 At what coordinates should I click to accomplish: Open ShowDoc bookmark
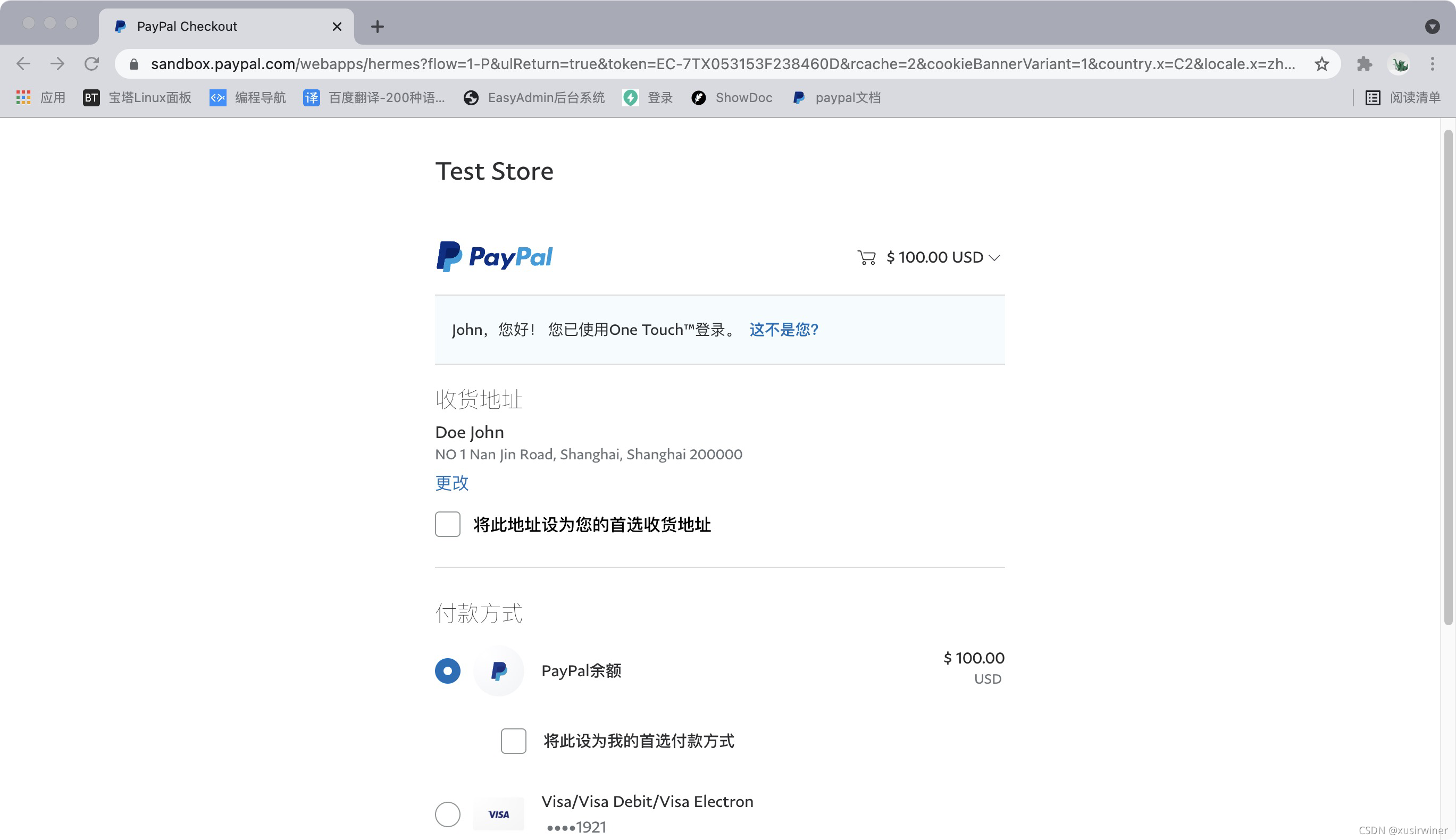click(731, 97)
